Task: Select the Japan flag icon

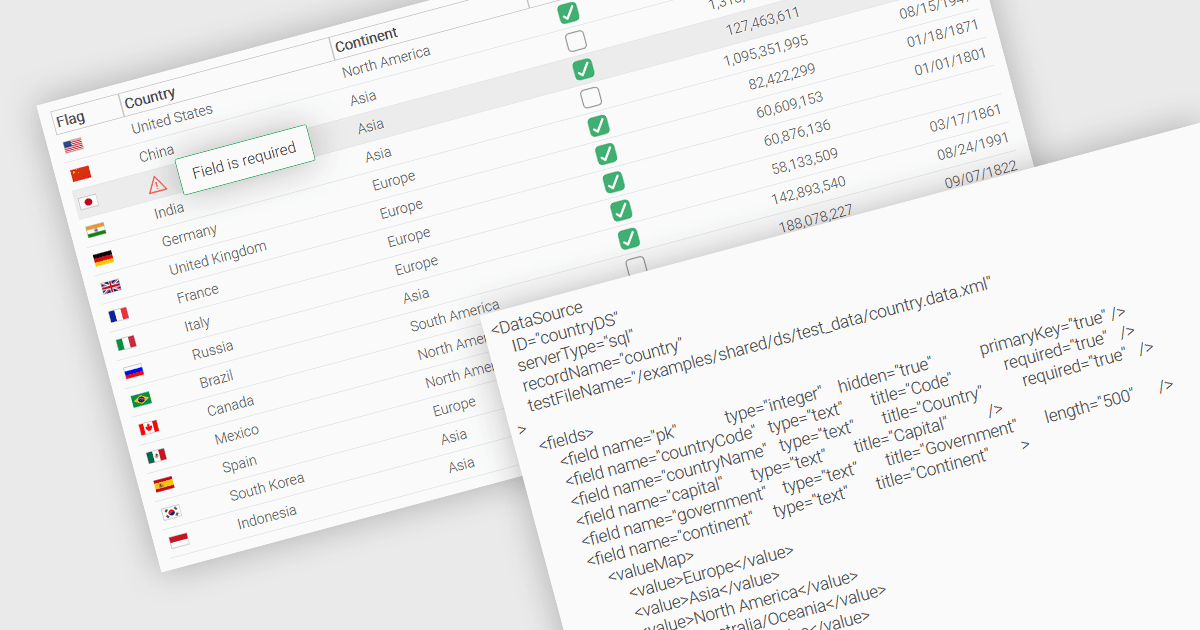Action: [x=88, y=202]
